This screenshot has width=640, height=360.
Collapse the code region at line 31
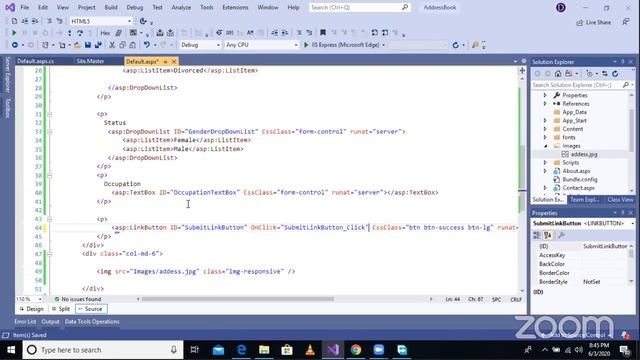click(49, 114)
